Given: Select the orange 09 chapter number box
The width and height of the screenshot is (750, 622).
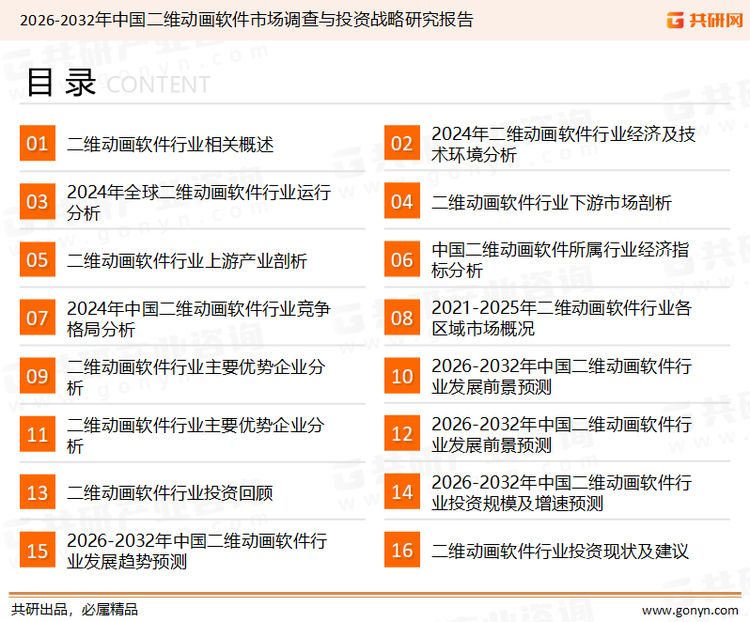Looking at the screenshot, I should pyautogui.click(x=37, y=376).
